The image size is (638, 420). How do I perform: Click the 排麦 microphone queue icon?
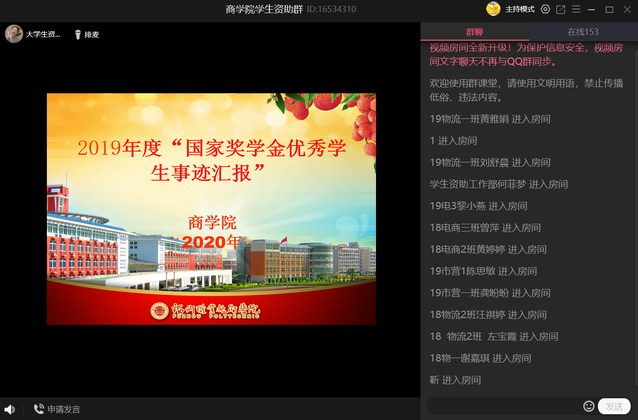77,34
